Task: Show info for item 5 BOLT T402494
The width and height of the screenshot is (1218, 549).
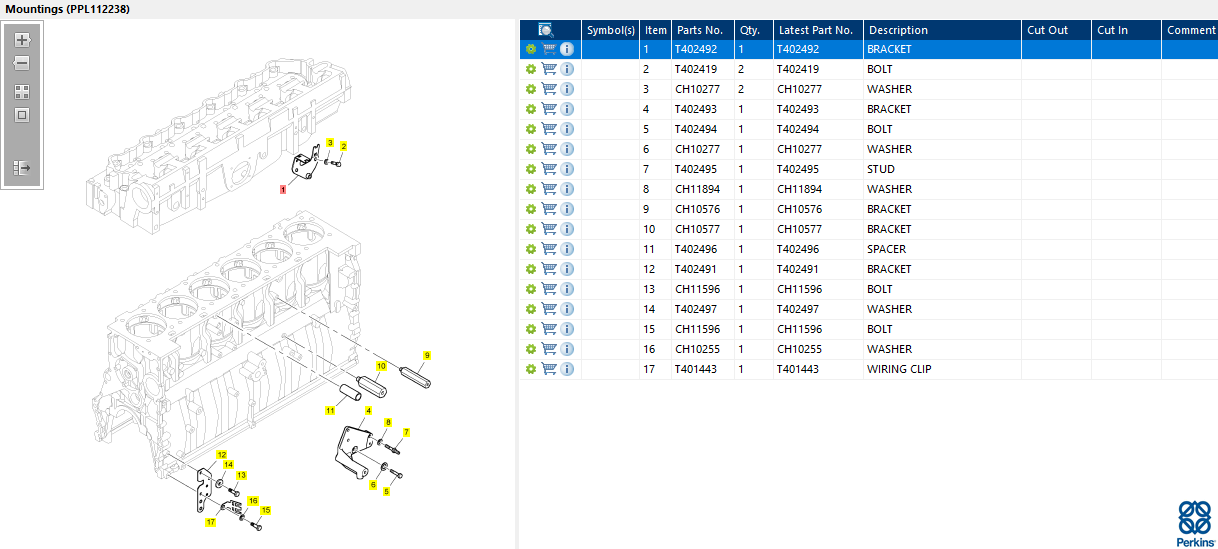Action: 567,129
